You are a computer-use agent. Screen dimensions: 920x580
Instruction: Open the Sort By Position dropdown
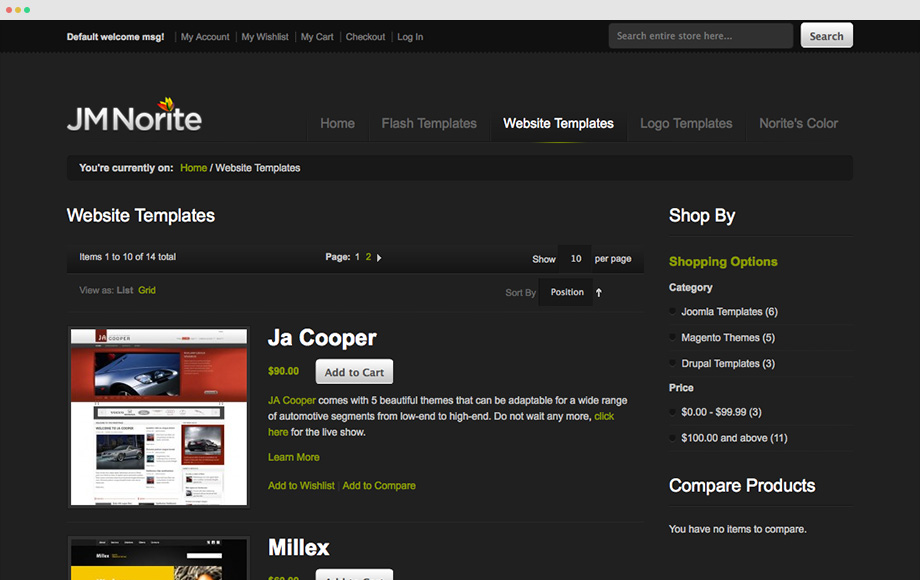[566, 292]
